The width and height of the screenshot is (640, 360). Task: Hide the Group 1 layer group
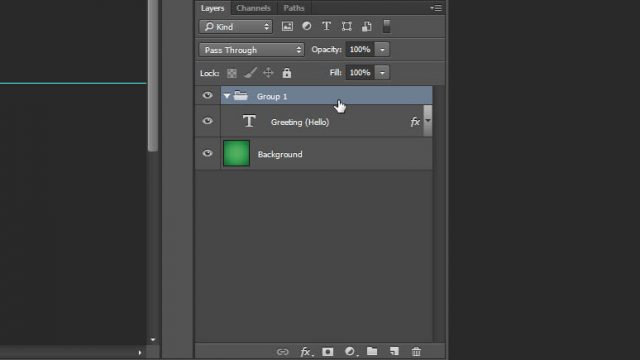[207, 96]
